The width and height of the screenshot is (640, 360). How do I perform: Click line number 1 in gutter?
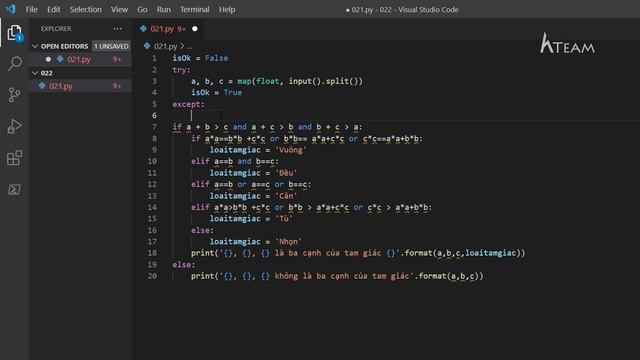click(x=154, y=58)
